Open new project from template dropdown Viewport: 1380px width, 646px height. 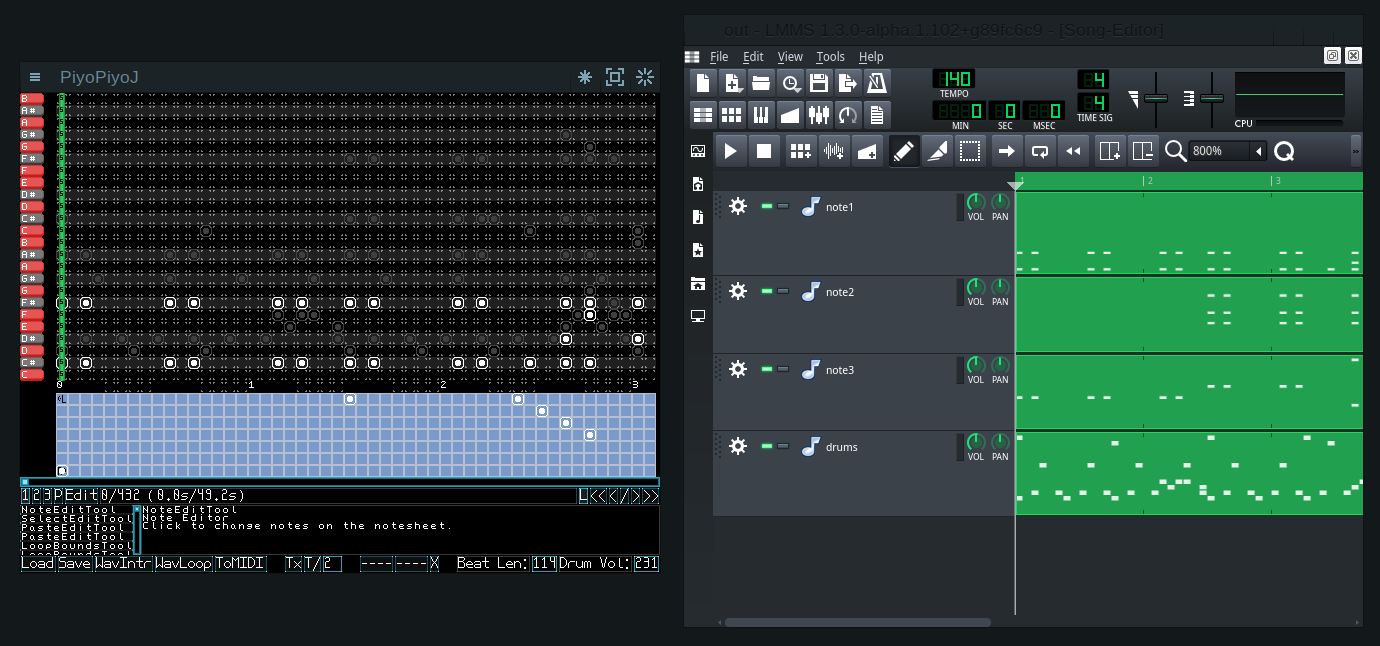click(x=732, y=83)
